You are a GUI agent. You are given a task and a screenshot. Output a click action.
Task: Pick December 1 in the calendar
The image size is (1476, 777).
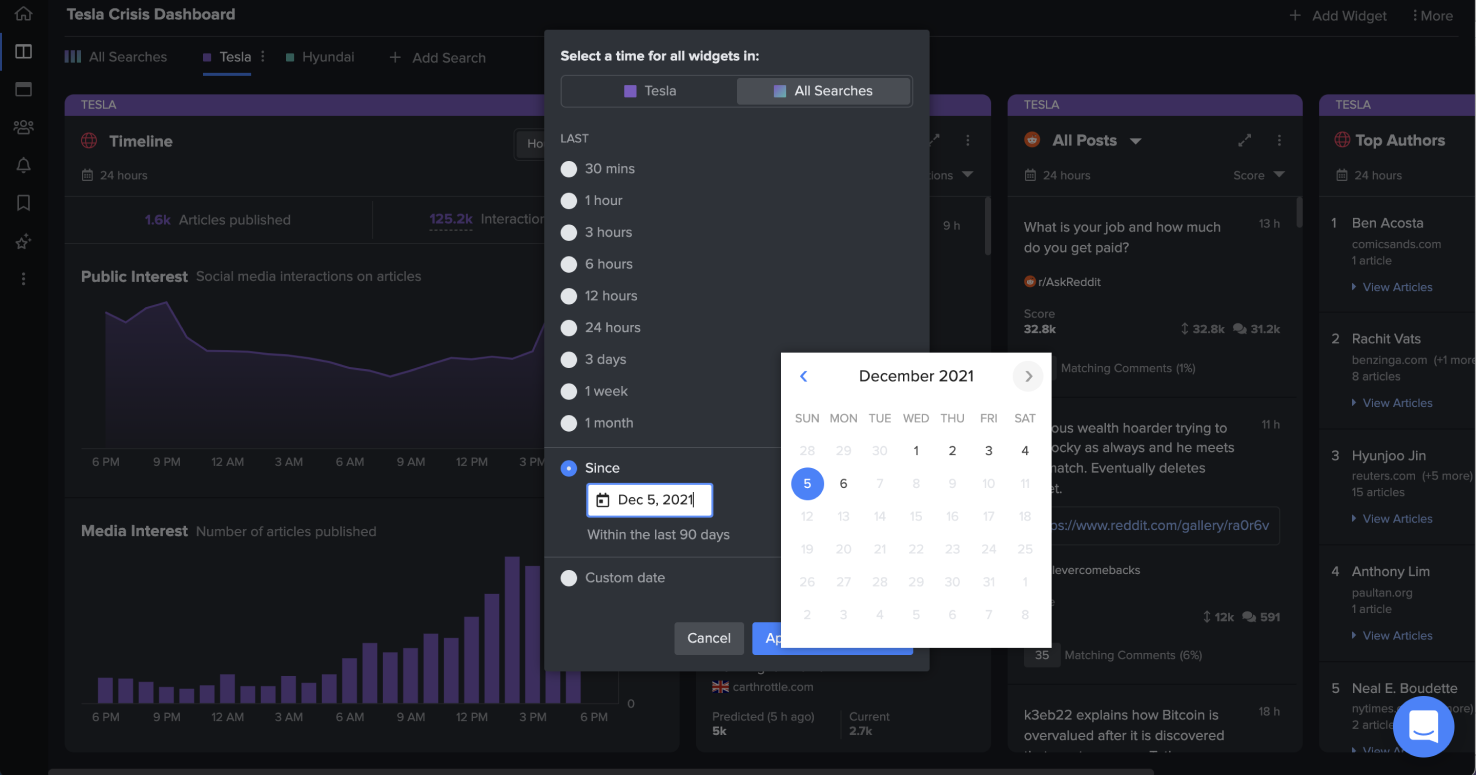click(x=916, y=451)
